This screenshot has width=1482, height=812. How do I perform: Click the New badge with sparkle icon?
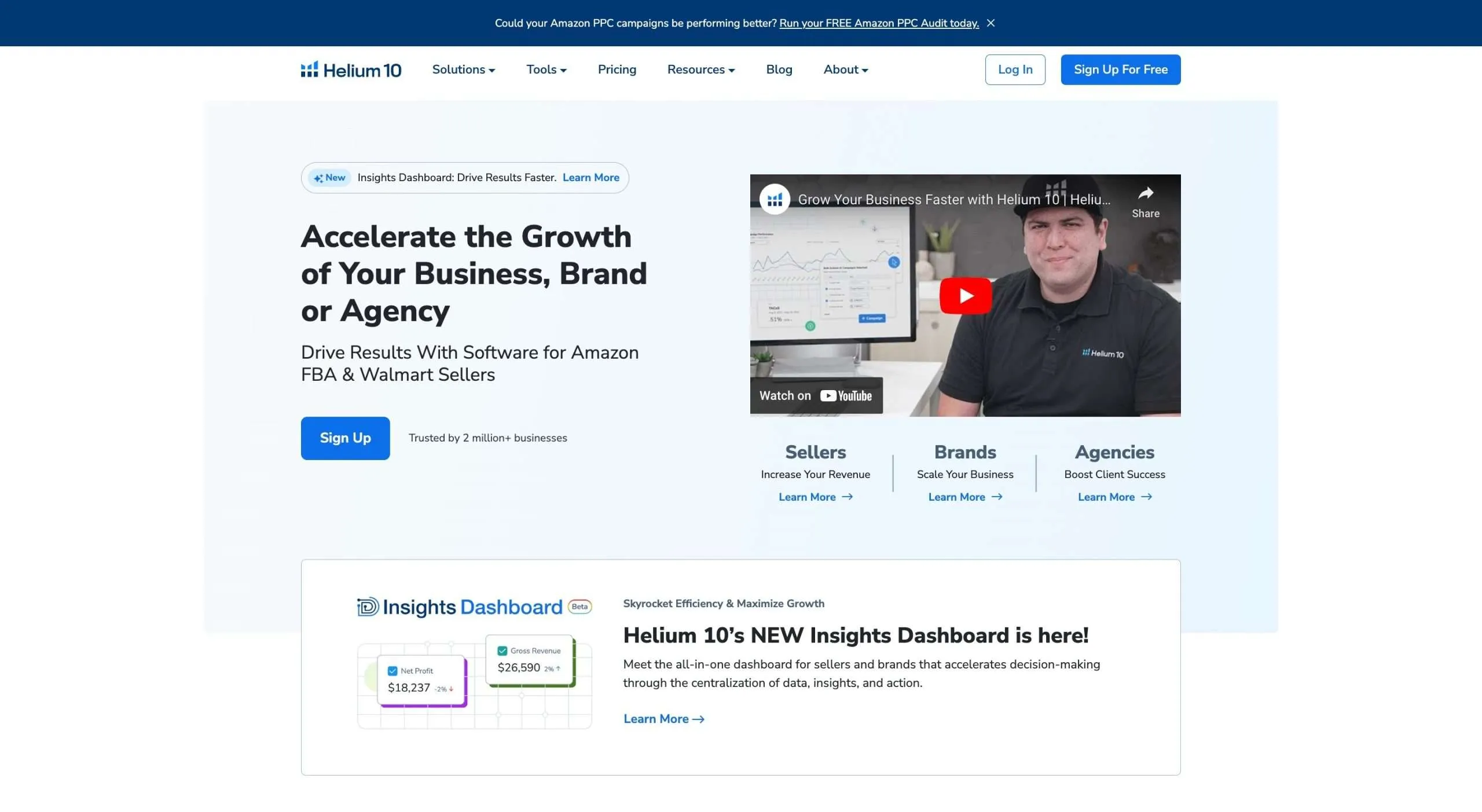[329, 178]
